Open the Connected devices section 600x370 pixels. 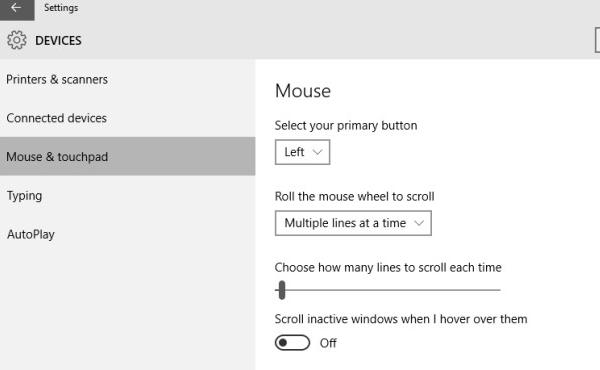[x=57, y=118]
